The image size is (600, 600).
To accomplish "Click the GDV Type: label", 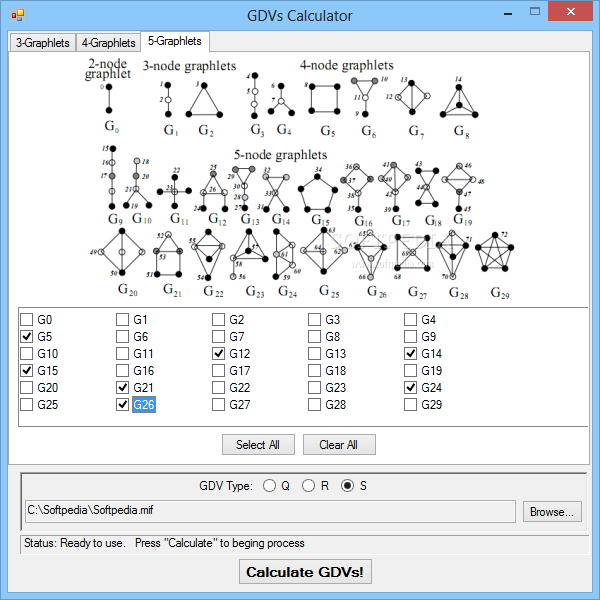I will point(226,486).
